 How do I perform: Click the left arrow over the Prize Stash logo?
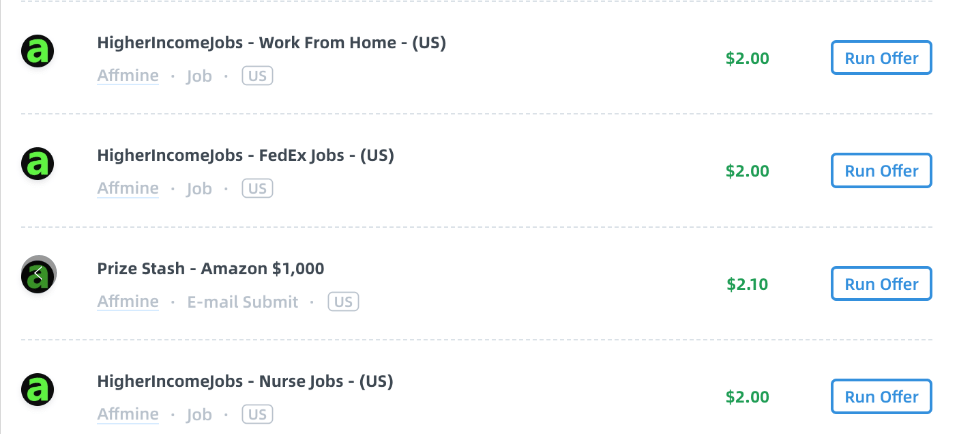[38, 274]
